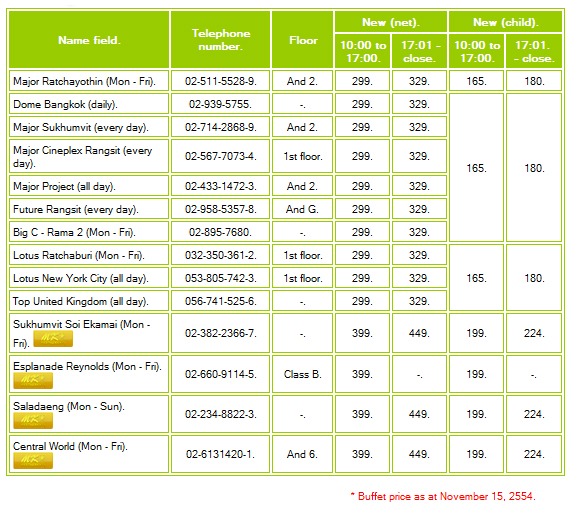Select the 'Floor' column header
This screenshot has height=519, width=573.
pos(303,40)
